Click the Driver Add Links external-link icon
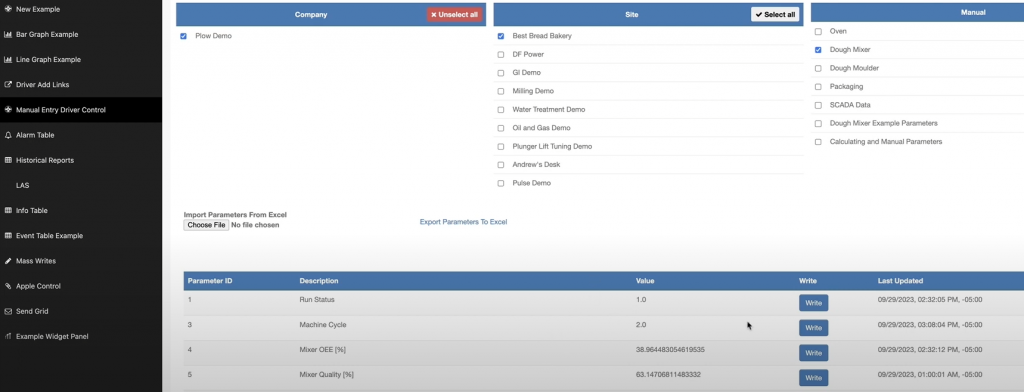1024x392 pixels. pyautogui.click(x=8, y=85)
